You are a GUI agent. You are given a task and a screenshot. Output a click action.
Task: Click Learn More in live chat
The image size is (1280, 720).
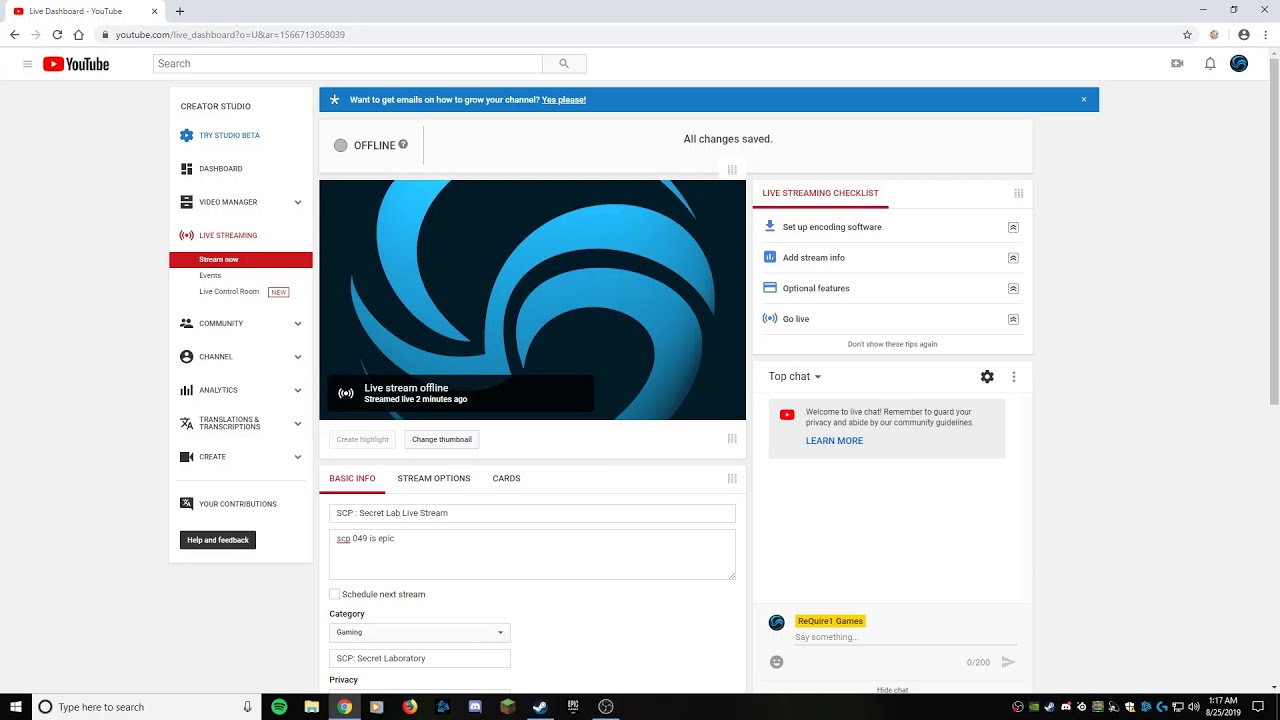click(x=834, y=441)
